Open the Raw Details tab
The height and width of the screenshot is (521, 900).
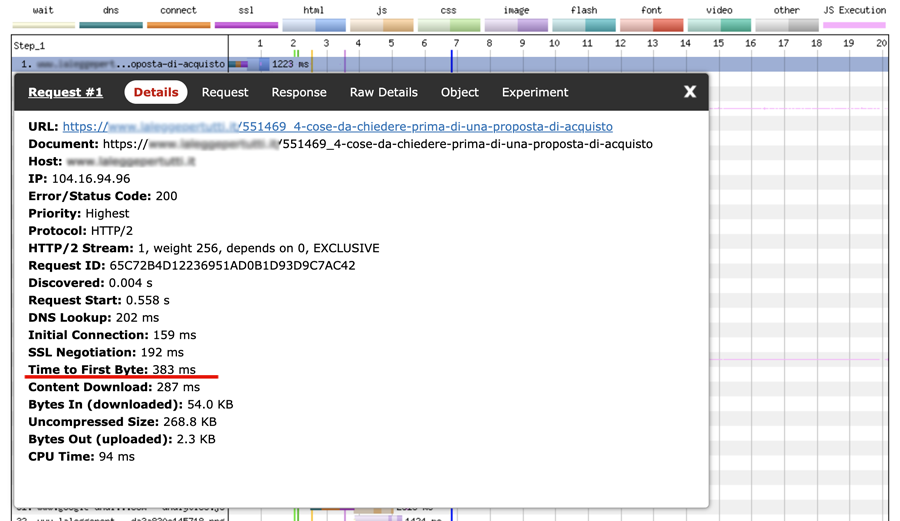point(383,92)
